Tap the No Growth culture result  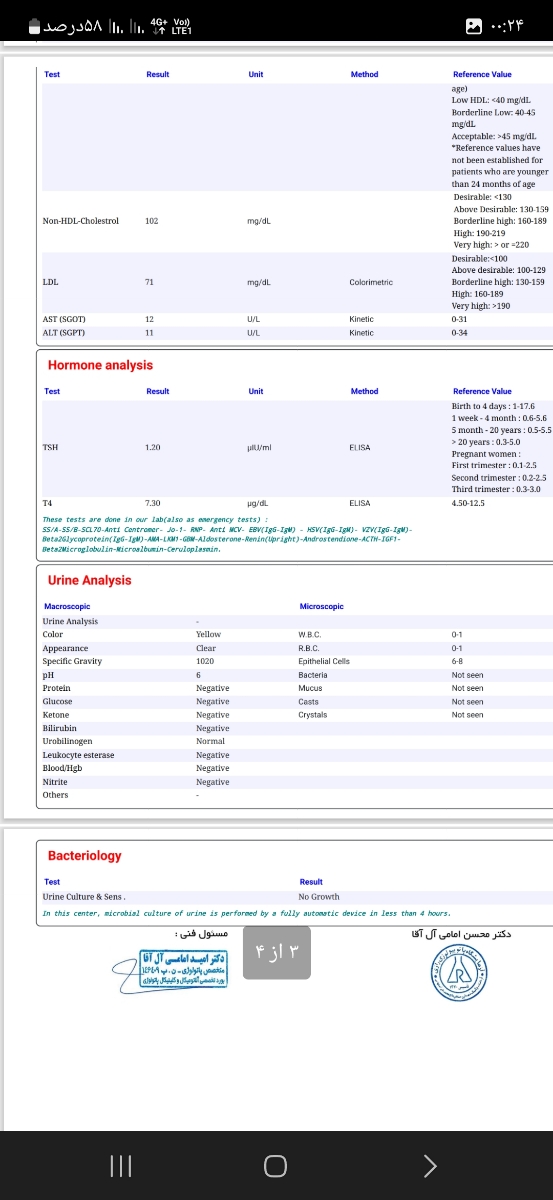[319, 896]
